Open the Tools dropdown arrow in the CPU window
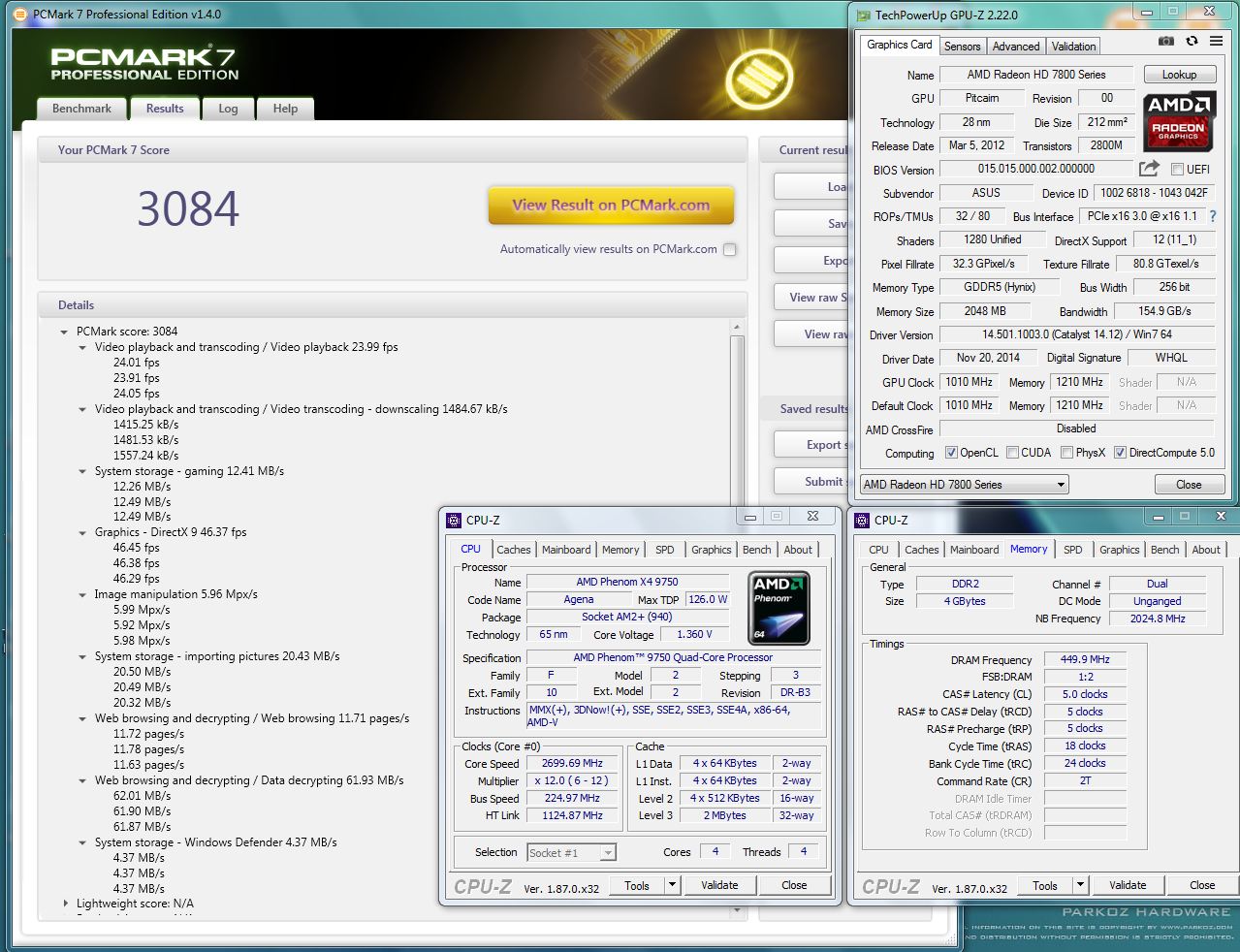1240x952 pixels. pos(672,885)
